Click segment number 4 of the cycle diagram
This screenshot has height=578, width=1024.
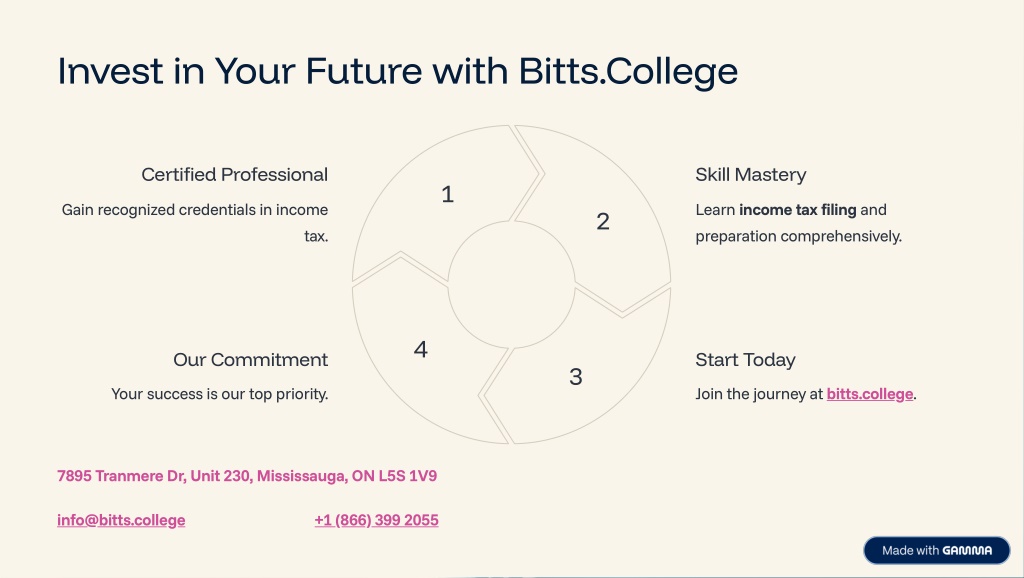421,349
